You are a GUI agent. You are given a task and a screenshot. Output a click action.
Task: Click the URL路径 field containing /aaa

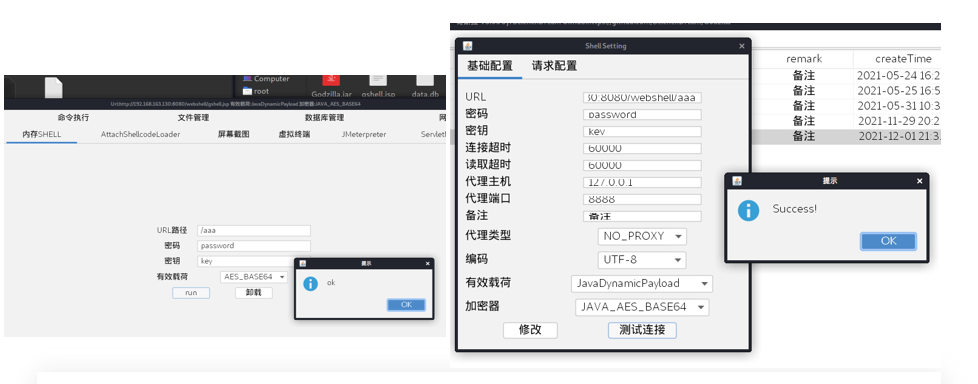254,231
